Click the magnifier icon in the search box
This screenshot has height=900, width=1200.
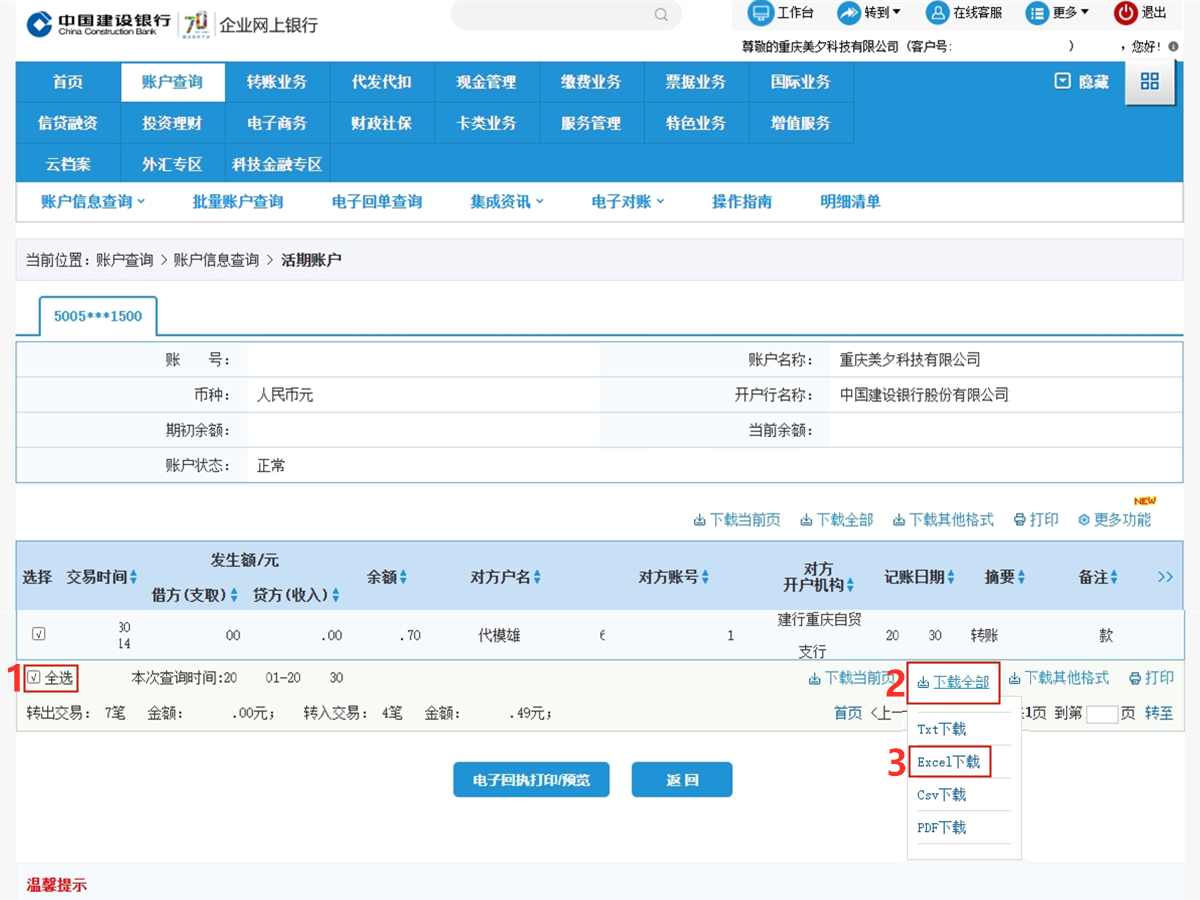point(661,15)
